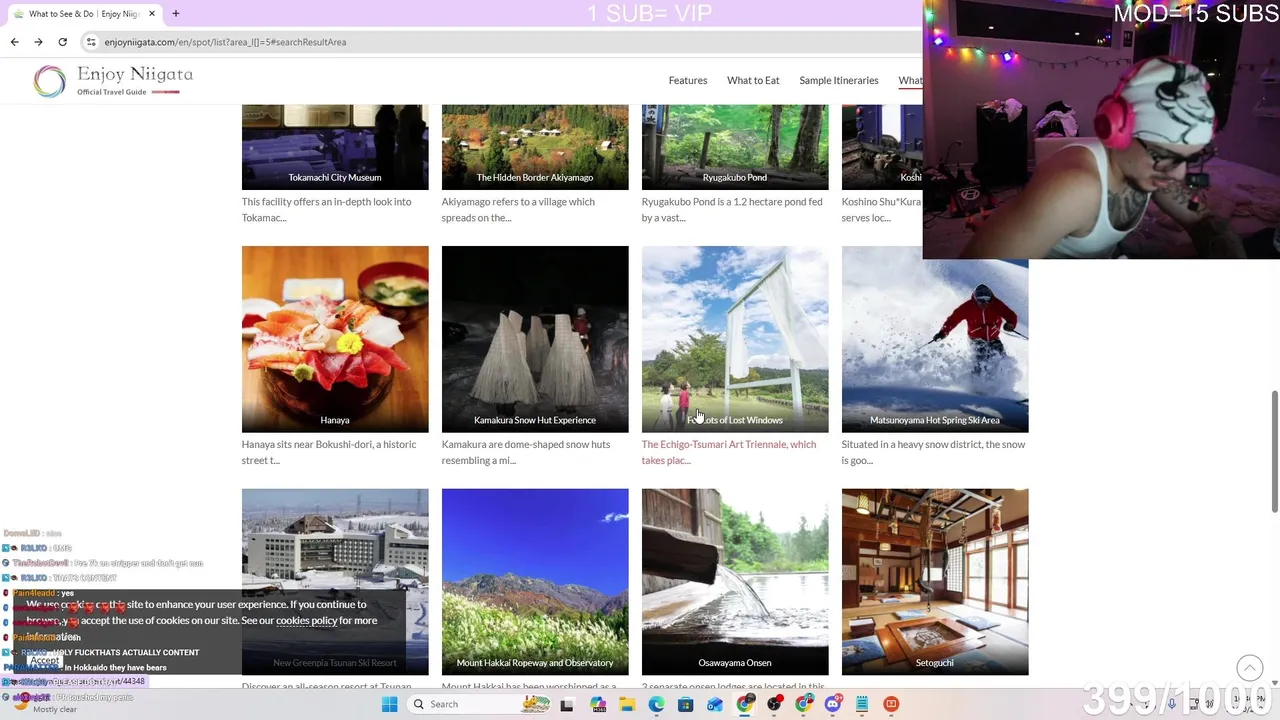Open Task View from the taskbar
This screenshot has width=1280, height=720.
(567, 704)
